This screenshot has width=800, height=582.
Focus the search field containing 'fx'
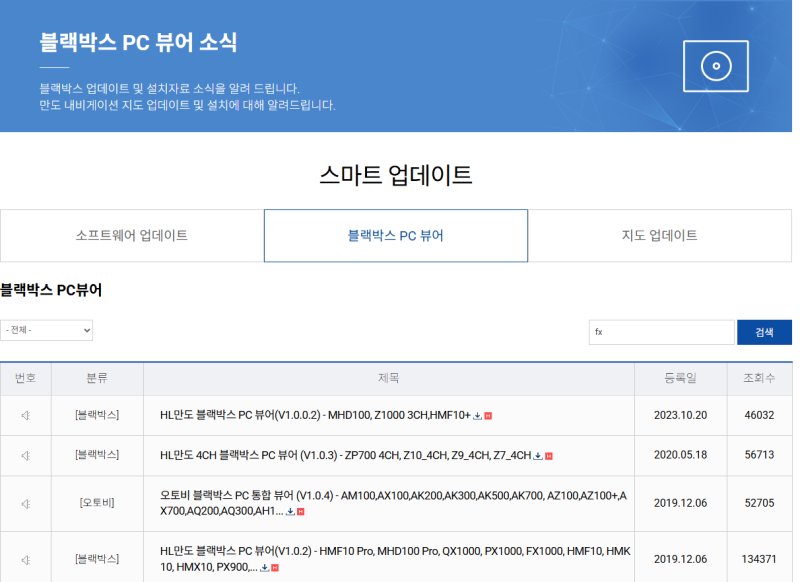pos(662,333)
